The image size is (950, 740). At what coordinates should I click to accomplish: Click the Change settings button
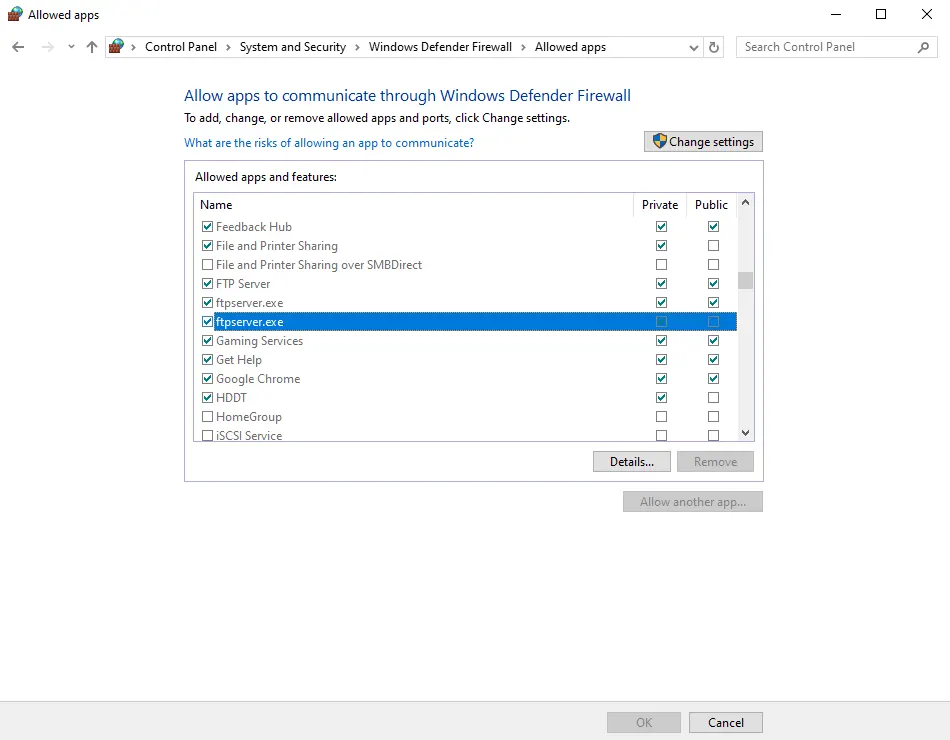pos(703,142)
